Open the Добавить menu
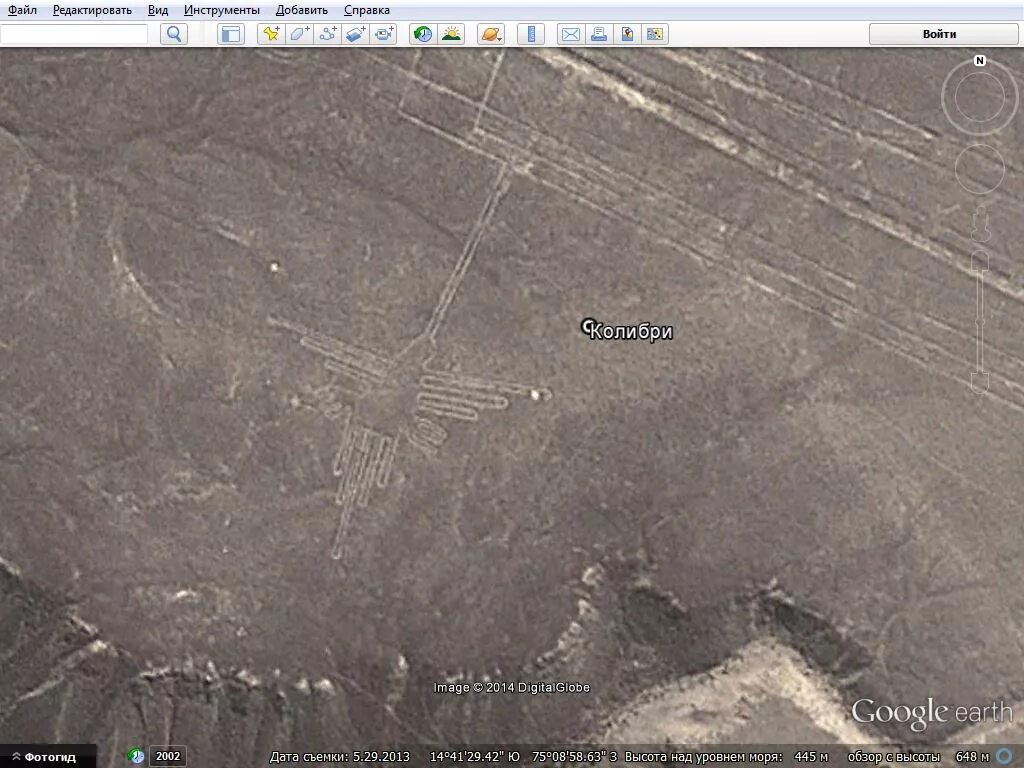The height and width of the screenshot is (768, 1024). click(x=301, y=10)
